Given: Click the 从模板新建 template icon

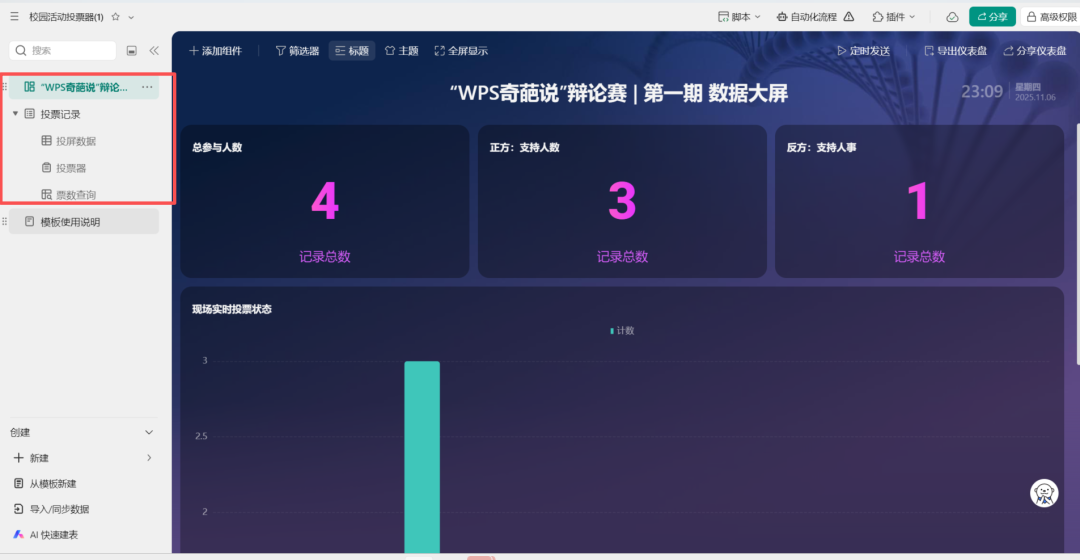Looking at the screenshot, I should 19,484.
